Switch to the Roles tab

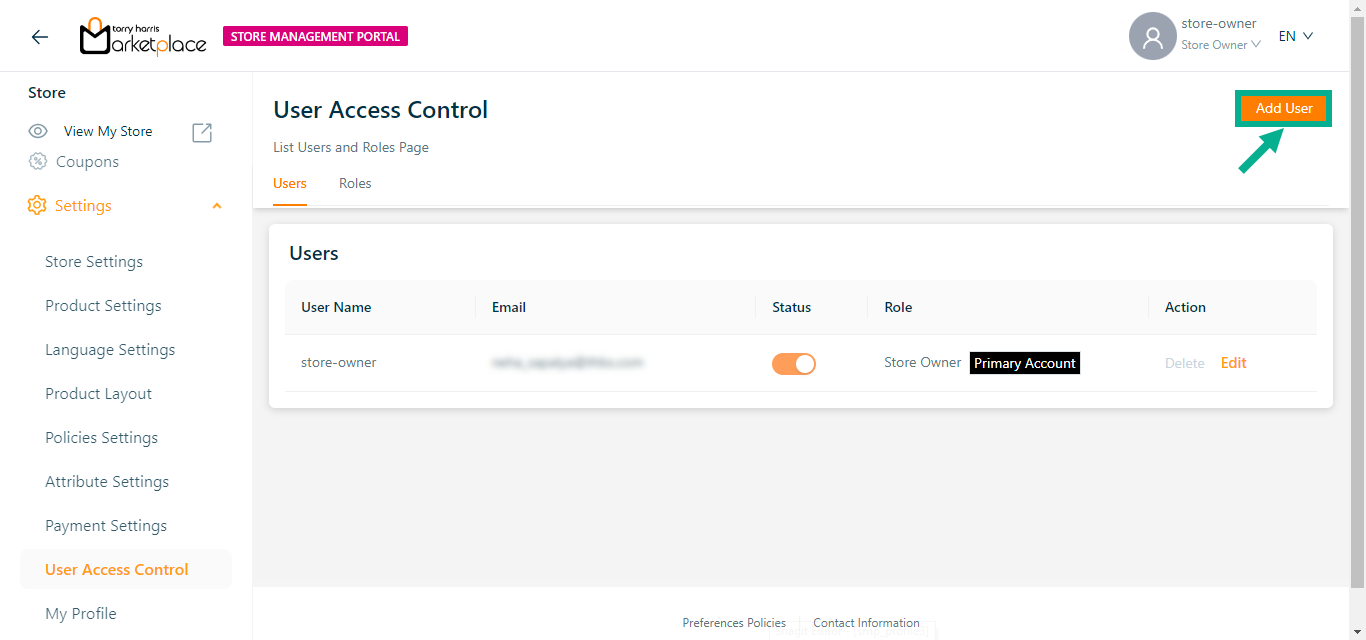355,184
